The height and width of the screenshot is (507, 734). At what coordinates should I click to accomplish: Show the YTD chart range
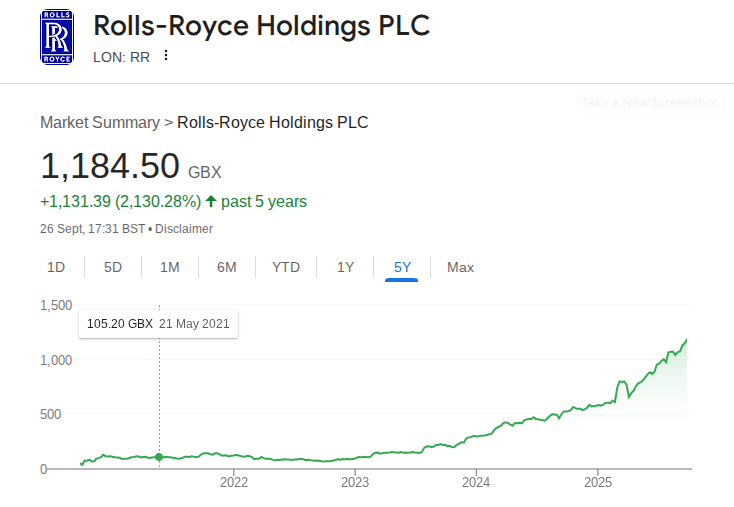click(x=286, y=267)
